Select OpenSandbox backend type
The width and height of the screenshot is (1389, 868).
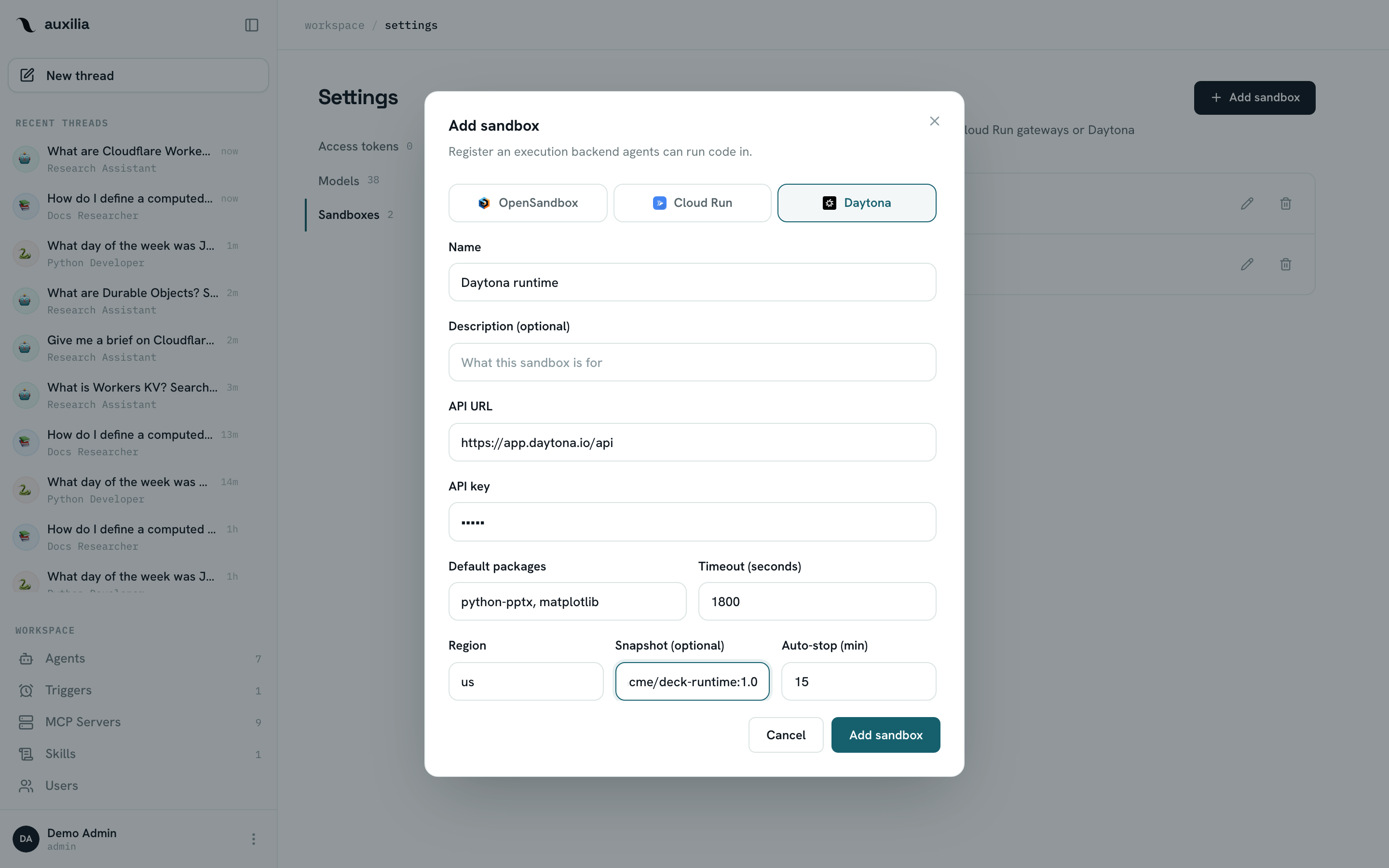(x=528, y=203)
